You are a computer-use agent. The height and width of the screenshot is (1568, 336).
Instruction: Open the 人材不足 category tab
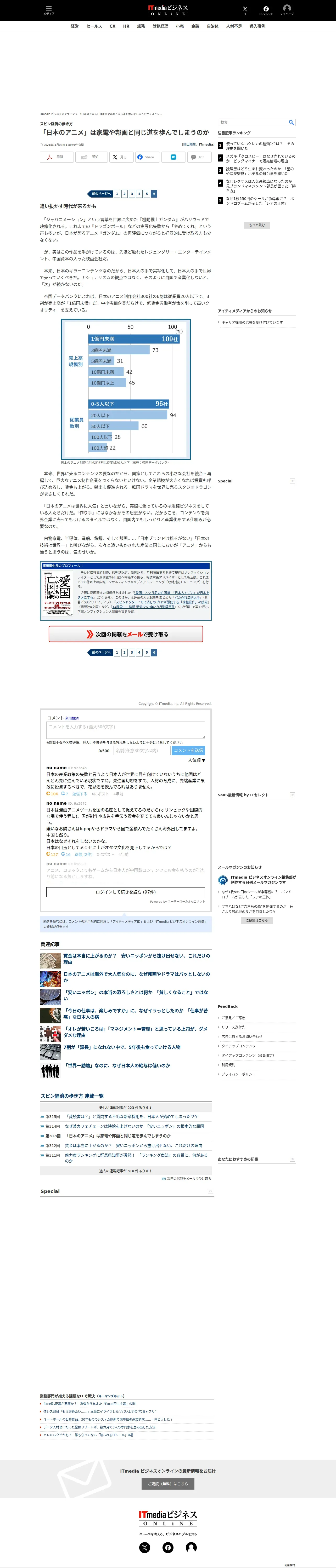coord(234,26)
